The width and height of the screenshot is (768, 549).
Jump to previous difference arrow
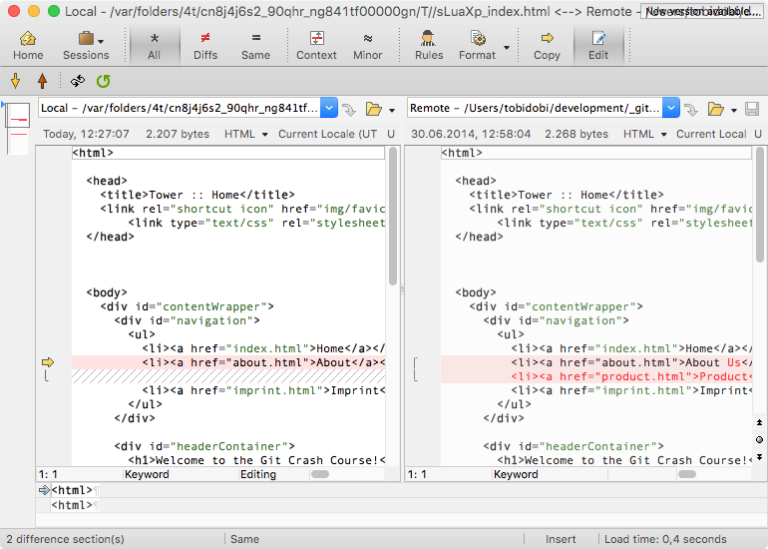pyautogui.click(x=42, y=81)
